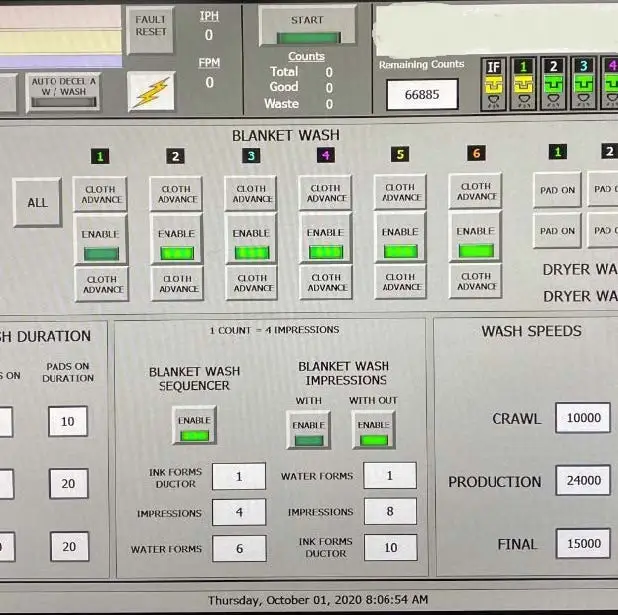
Task: Select print unit 3 status icon
Action: pos(582,87)
